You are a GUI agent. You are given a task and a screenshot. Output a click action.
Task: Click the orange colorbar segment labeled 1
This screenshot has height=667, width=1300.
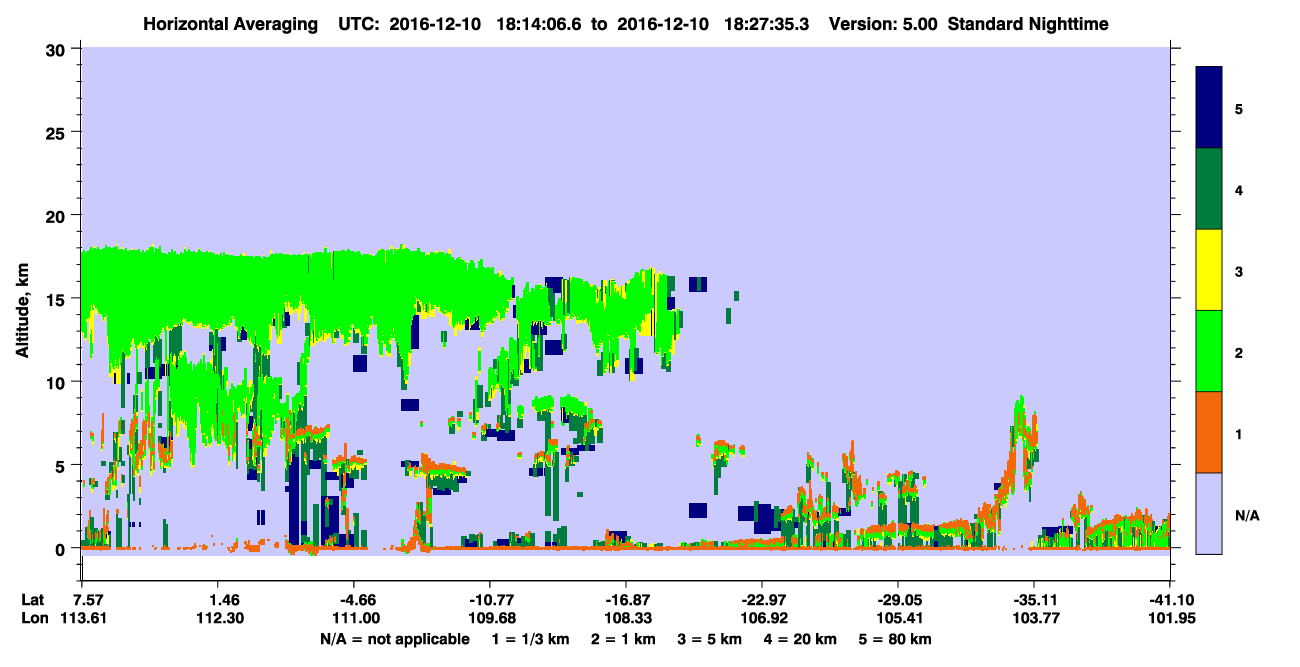coord(1209,432)
